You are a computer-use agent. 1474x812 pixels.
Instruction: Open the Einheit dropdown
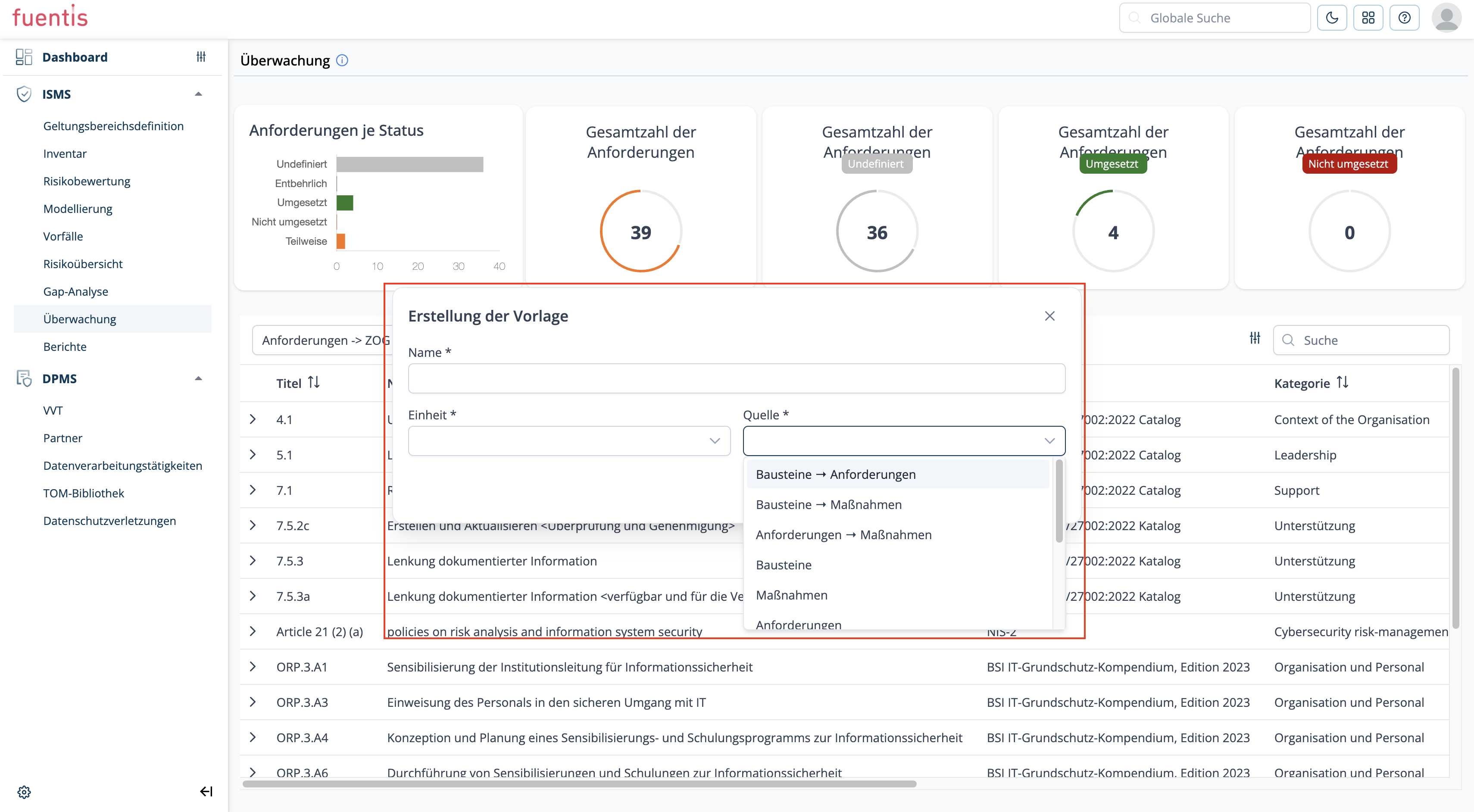(x=569, y=440)
